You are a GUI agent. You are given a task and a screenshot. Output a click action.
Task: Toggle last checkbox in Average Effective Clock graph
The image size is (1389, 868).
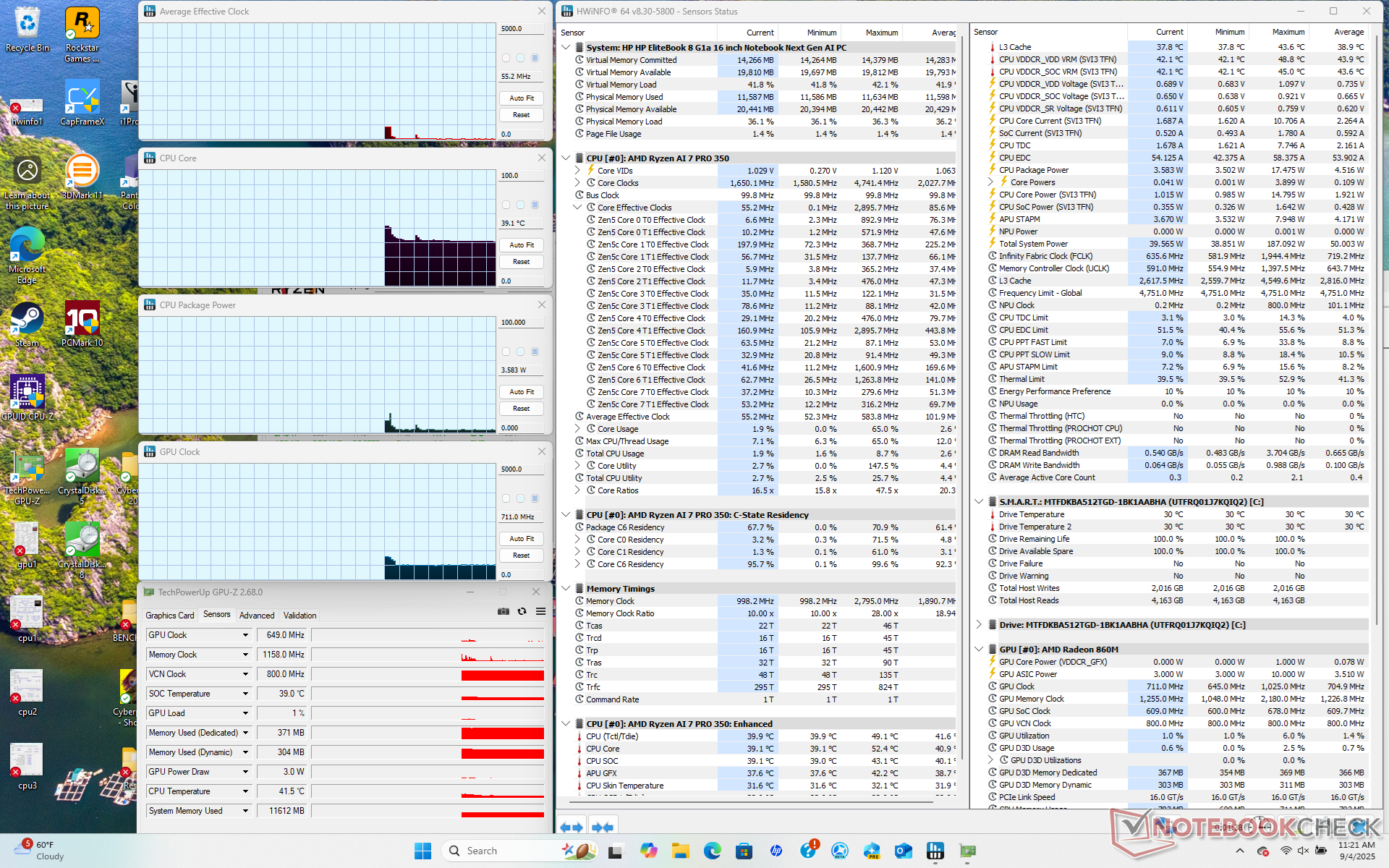(x=535, y=58)
